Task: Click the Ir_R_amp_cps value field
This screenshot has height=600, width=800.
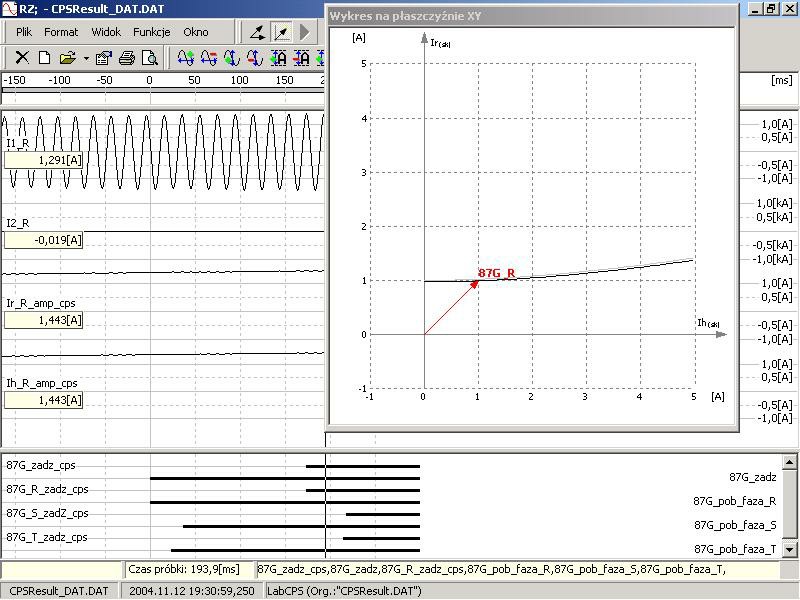Action: (x=43, y=320)
